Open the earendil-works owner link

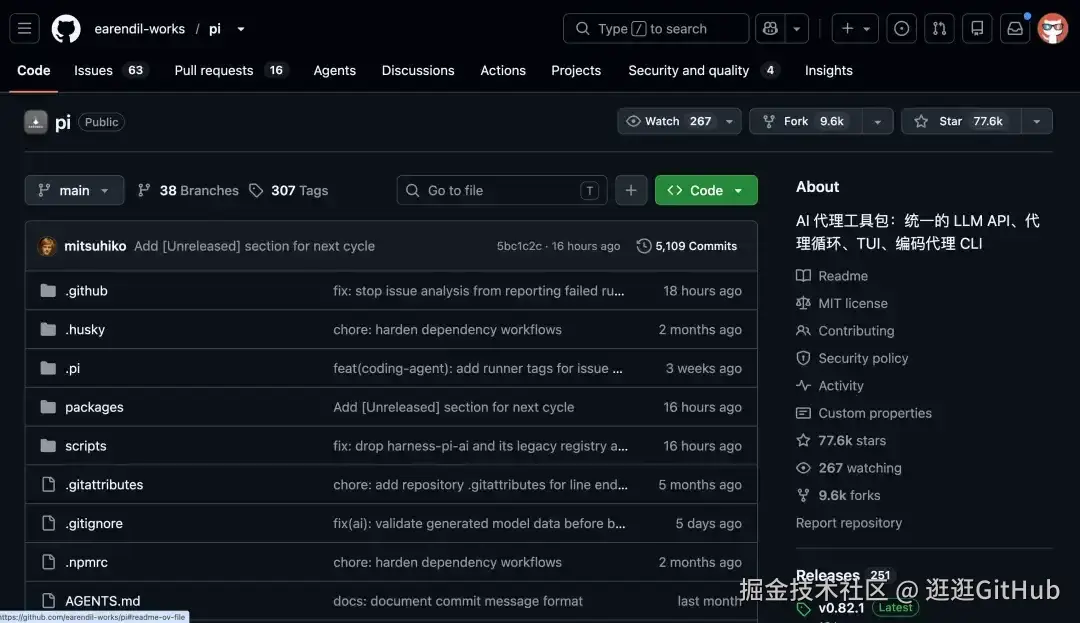[x=140, y=29]
